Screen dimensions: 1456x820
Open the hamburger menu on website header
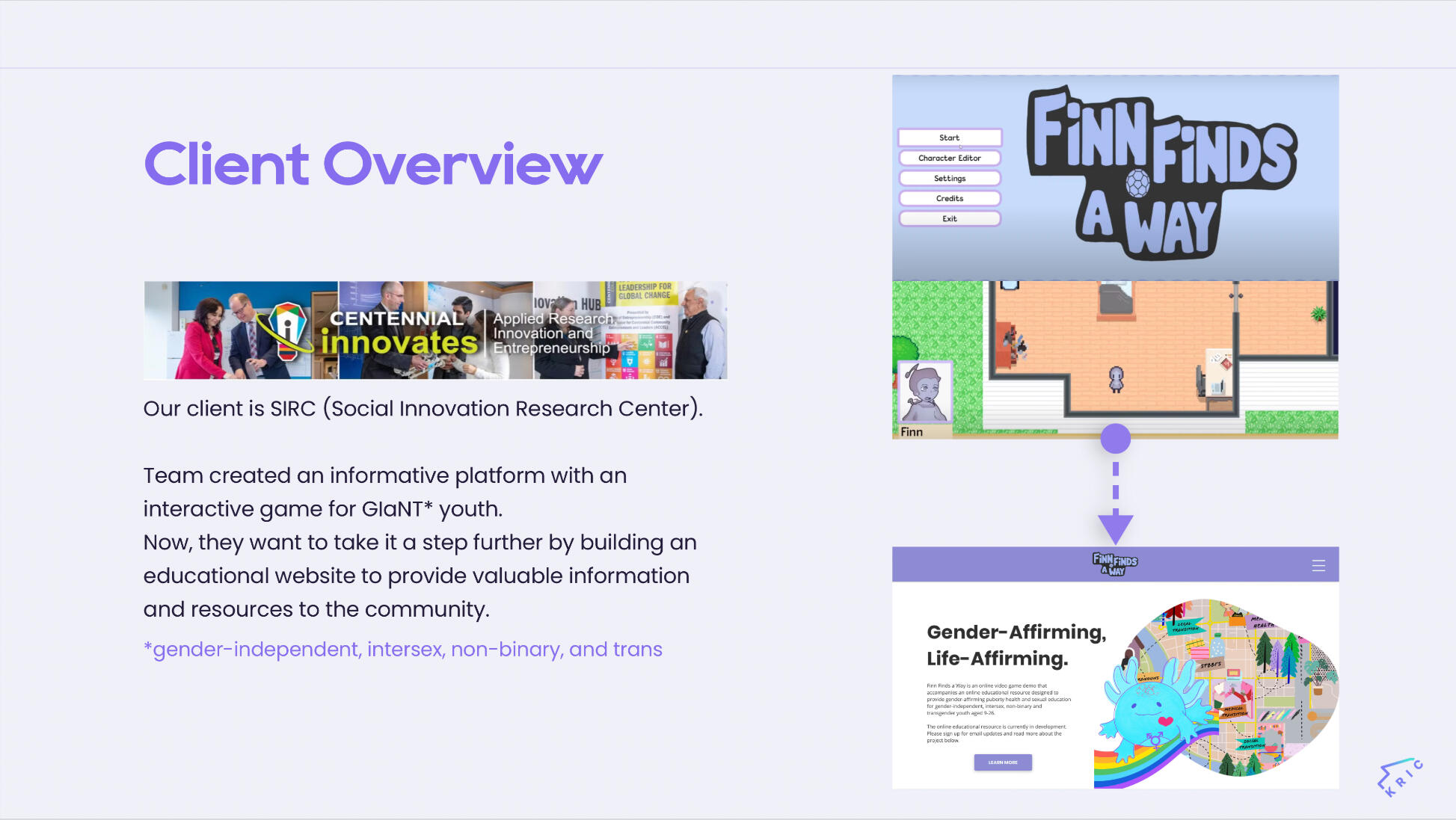point(1318,566)
